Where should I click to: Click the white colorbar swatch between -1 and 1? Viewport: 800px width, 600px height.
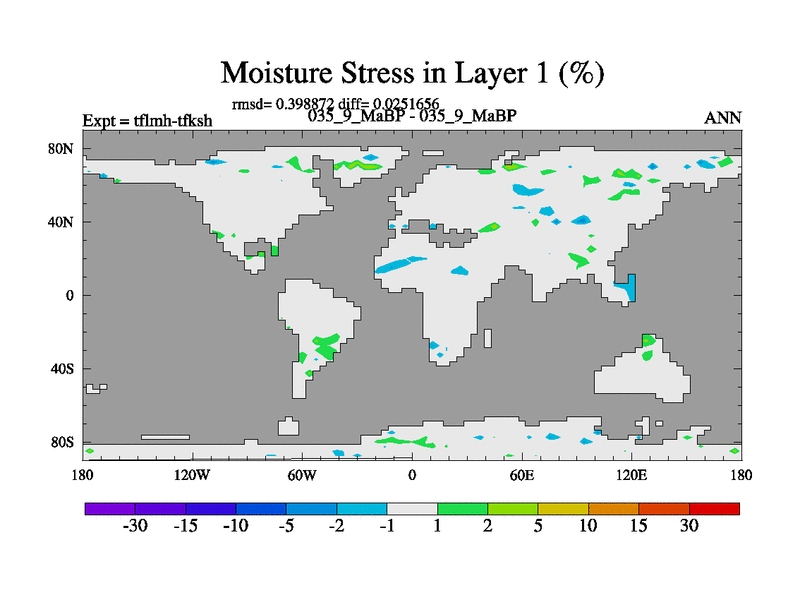(x=412, y=508)
